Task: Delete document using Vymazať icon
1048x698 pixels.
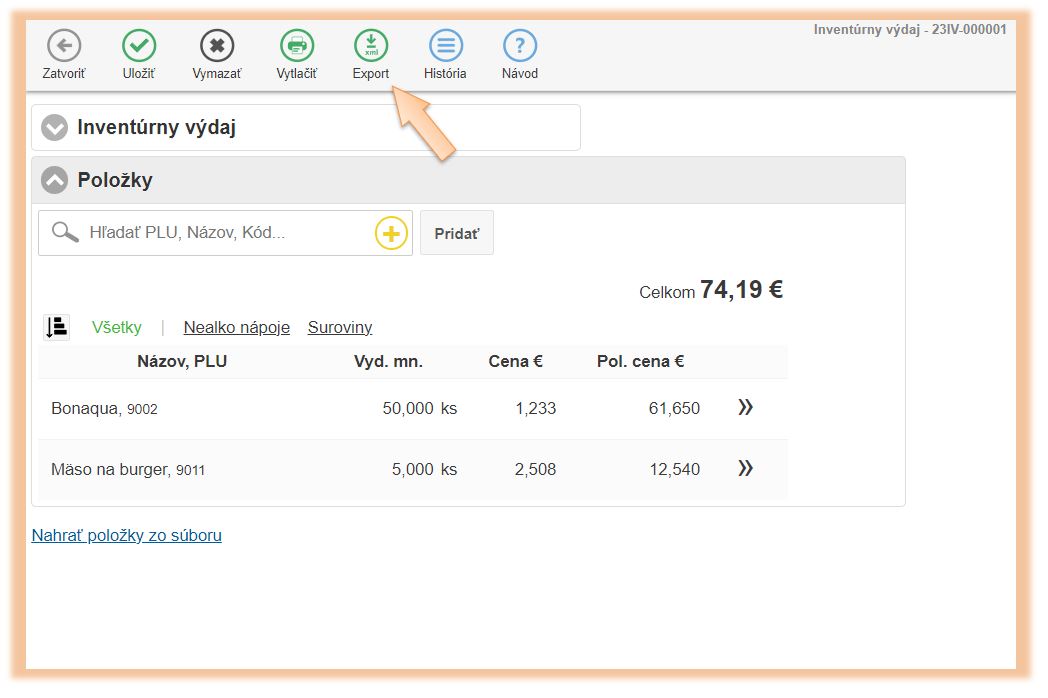Action: [217, 46]
